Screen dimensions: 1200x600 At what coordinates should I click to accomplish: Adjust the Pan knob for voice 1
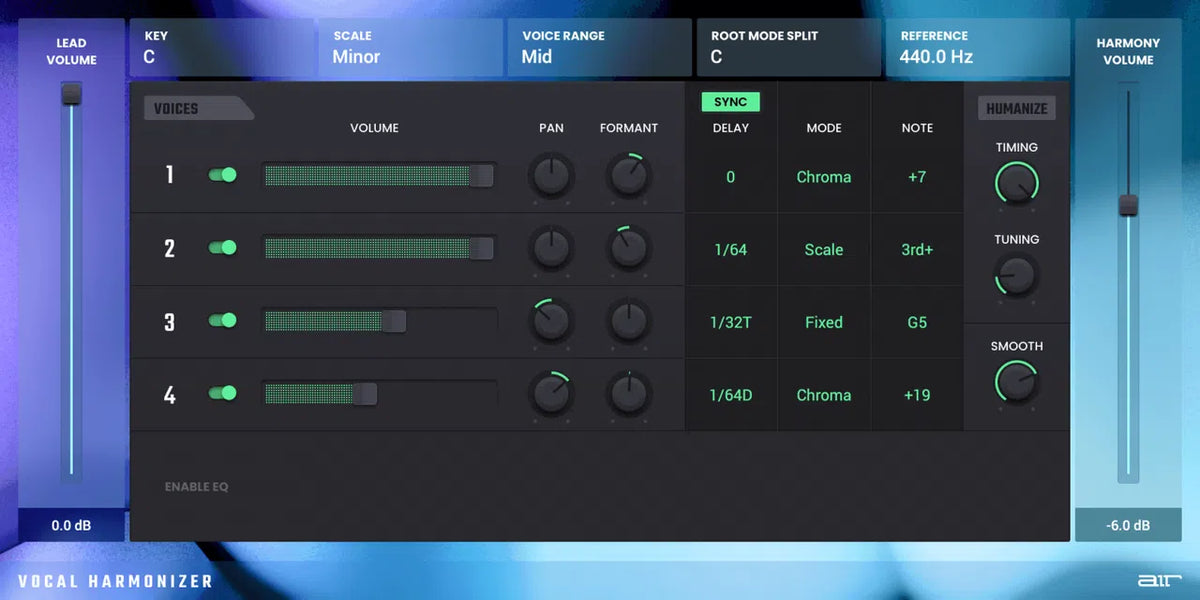click(551, 176)
